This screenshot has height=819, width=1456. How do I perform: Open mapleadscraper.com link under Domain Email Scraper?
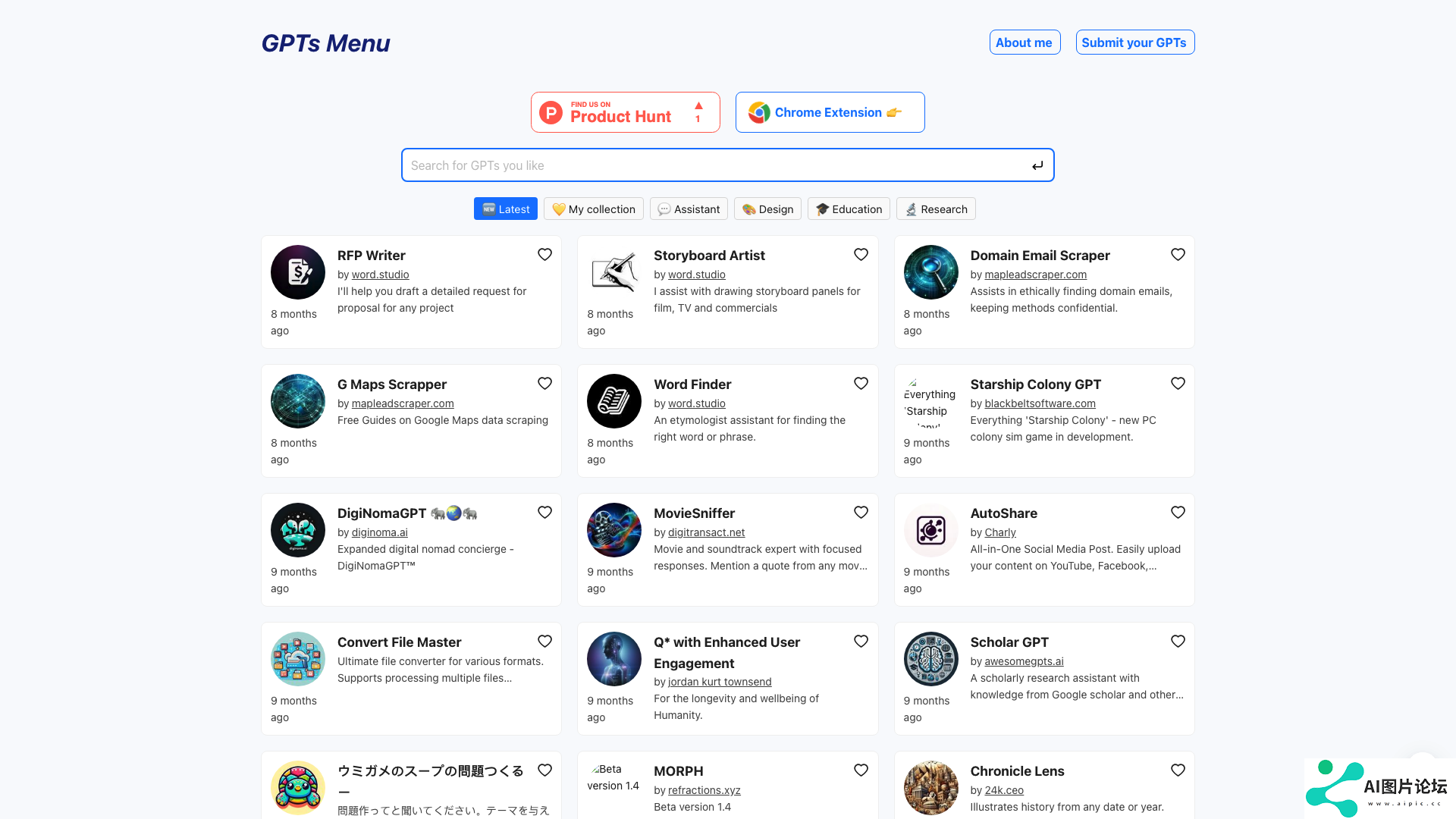[1035, 275]
